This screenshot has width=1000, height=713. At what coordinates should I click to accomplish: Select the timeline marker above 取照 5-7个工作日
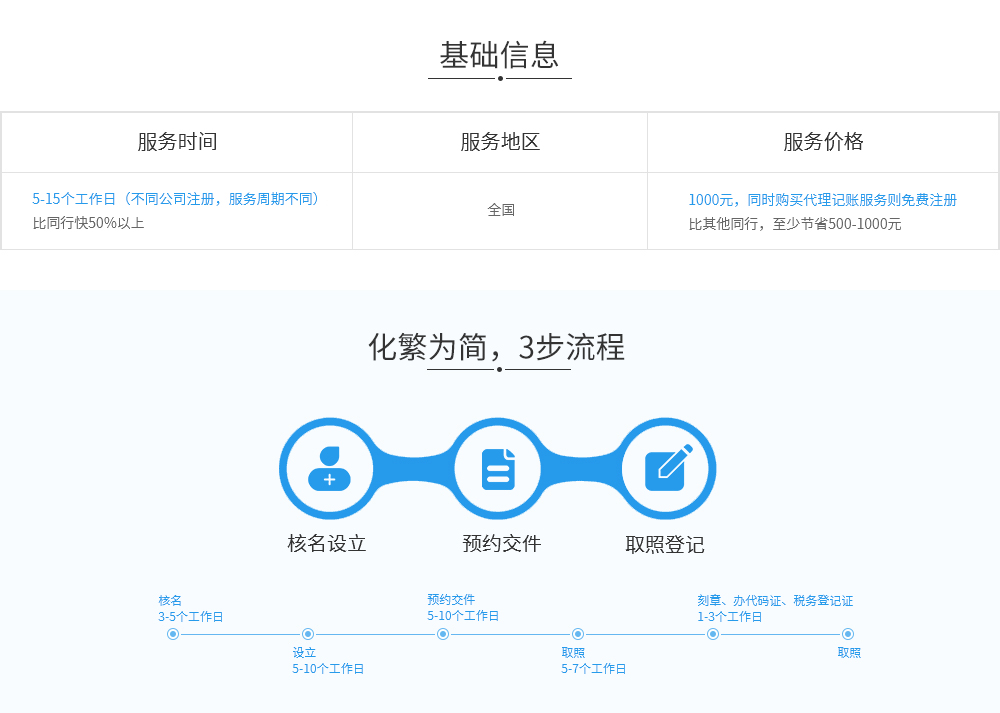(x=577, y=634)
